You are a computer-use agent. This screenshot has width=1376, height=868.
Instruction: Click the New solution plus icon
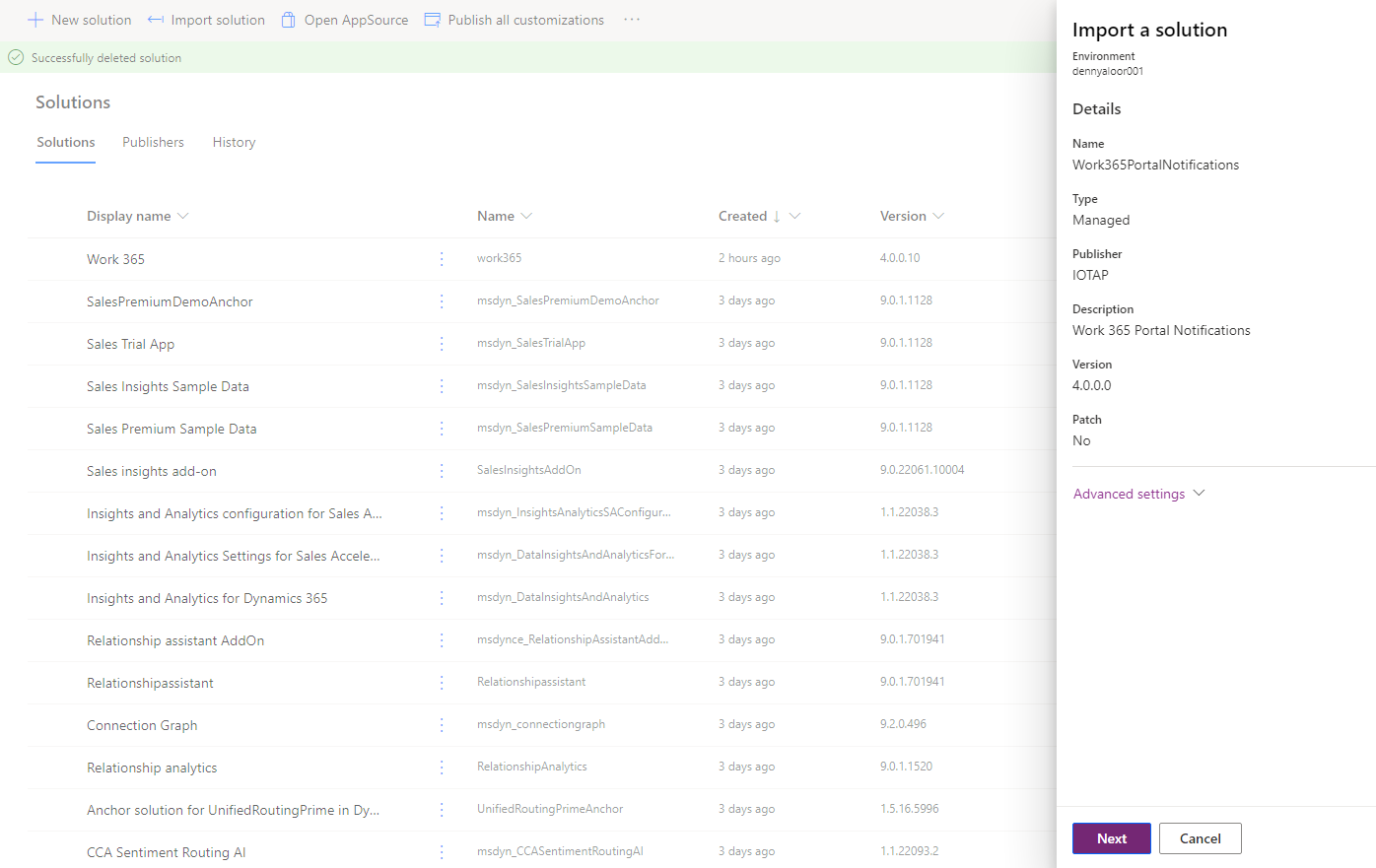pos(35,20)
